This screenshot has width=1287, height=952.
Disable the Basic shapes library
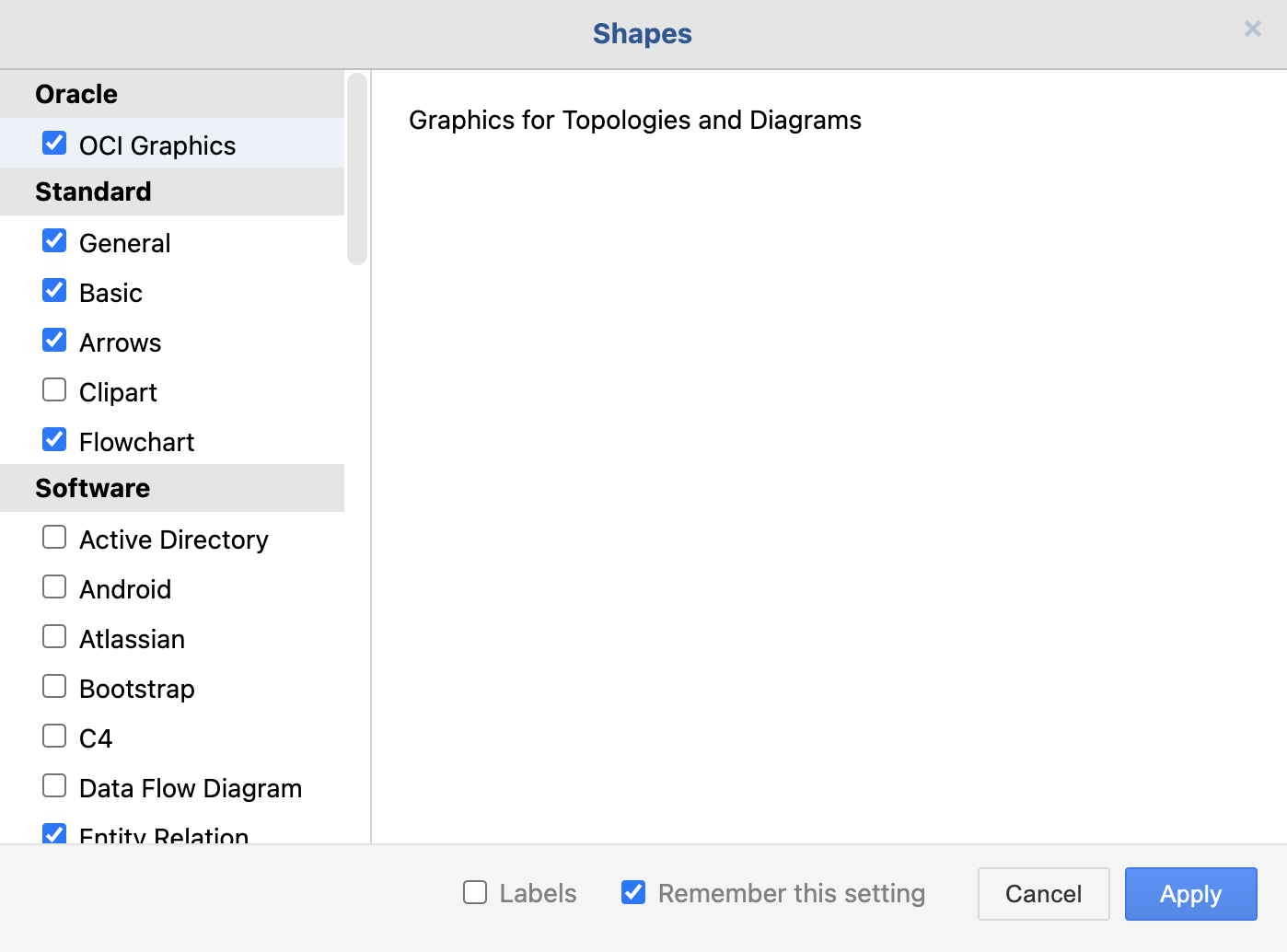(54, 291)
